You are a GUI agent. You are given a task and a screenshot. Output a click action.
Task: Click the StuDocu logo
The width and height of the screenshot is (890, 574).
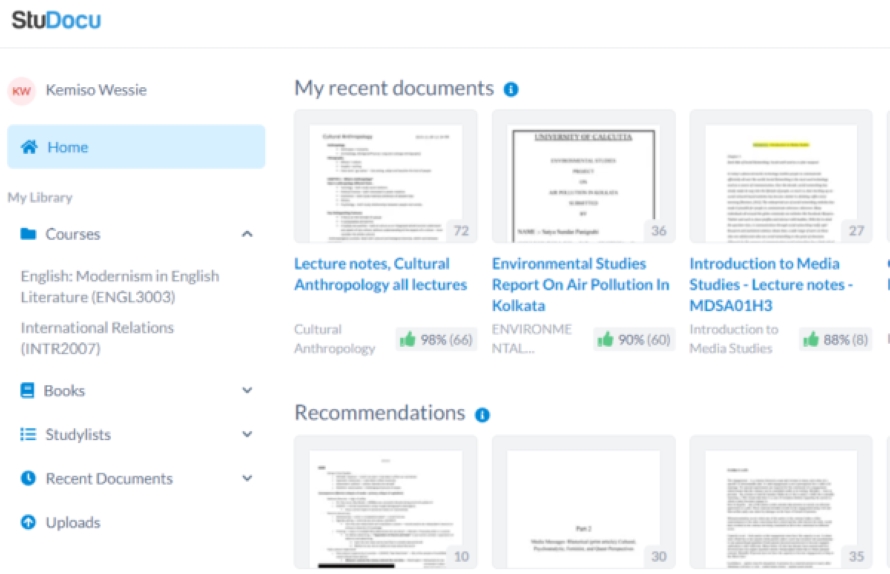[x=56, y=20]
